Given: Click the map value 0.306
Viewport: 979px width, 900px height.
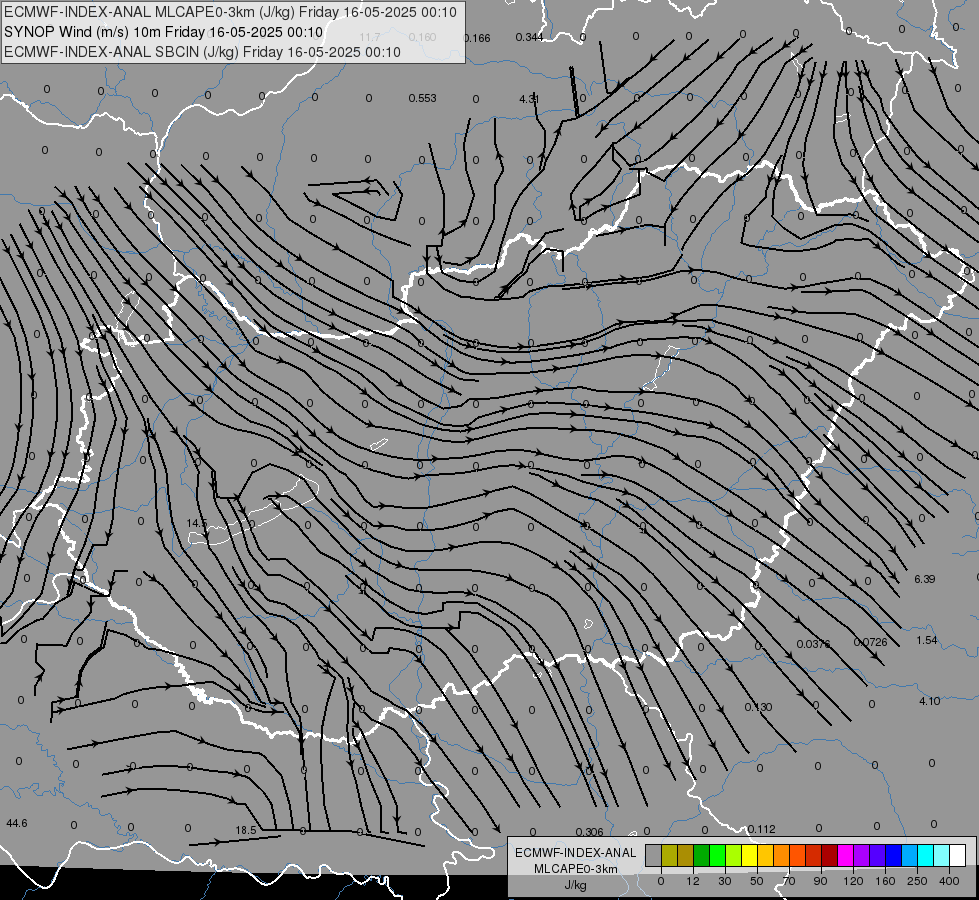Looking at the screenshot, I should pyautogui.click(x=589, y=832).
